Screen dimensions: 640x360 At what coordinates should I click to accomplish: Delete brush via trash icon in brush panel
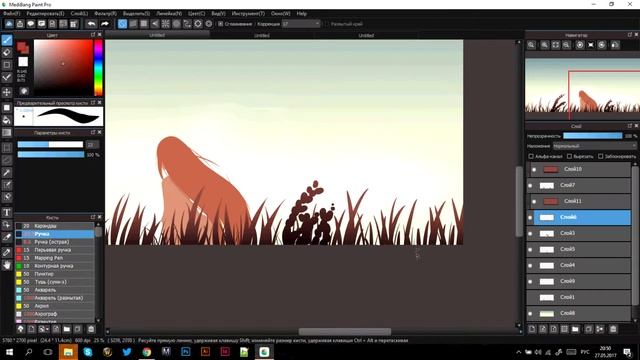coord(91,329)
